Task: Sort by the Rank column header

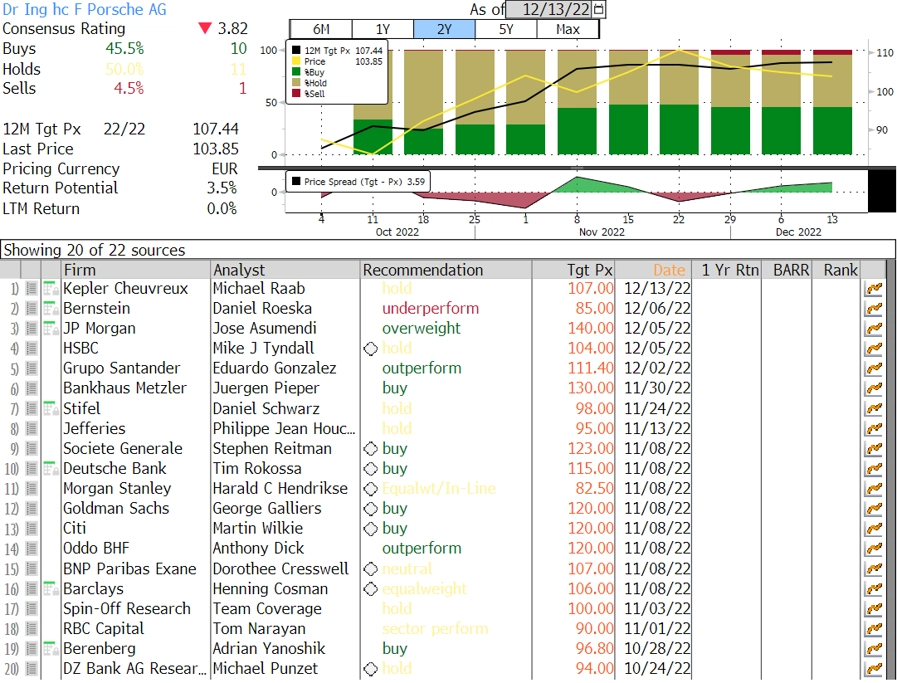Action: (836, 270)
